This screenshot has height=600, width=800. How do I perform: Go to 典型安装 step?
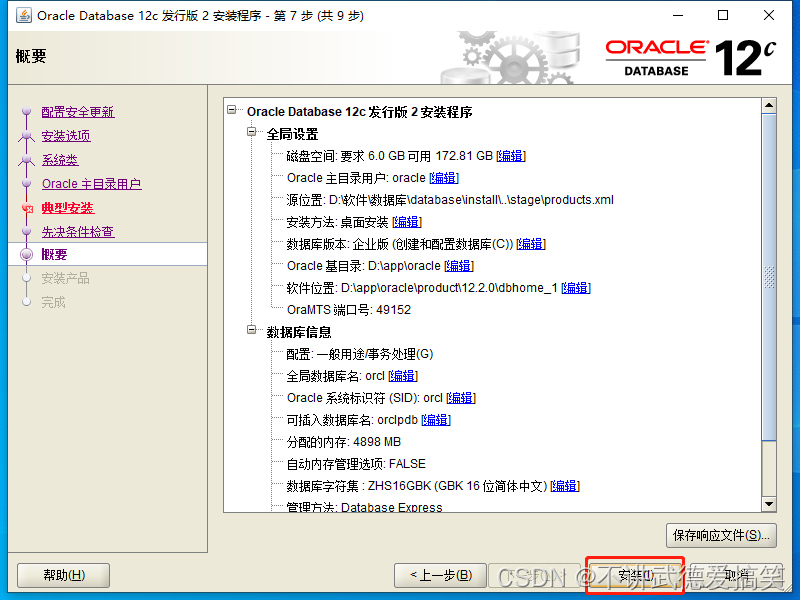click(68, 208)
